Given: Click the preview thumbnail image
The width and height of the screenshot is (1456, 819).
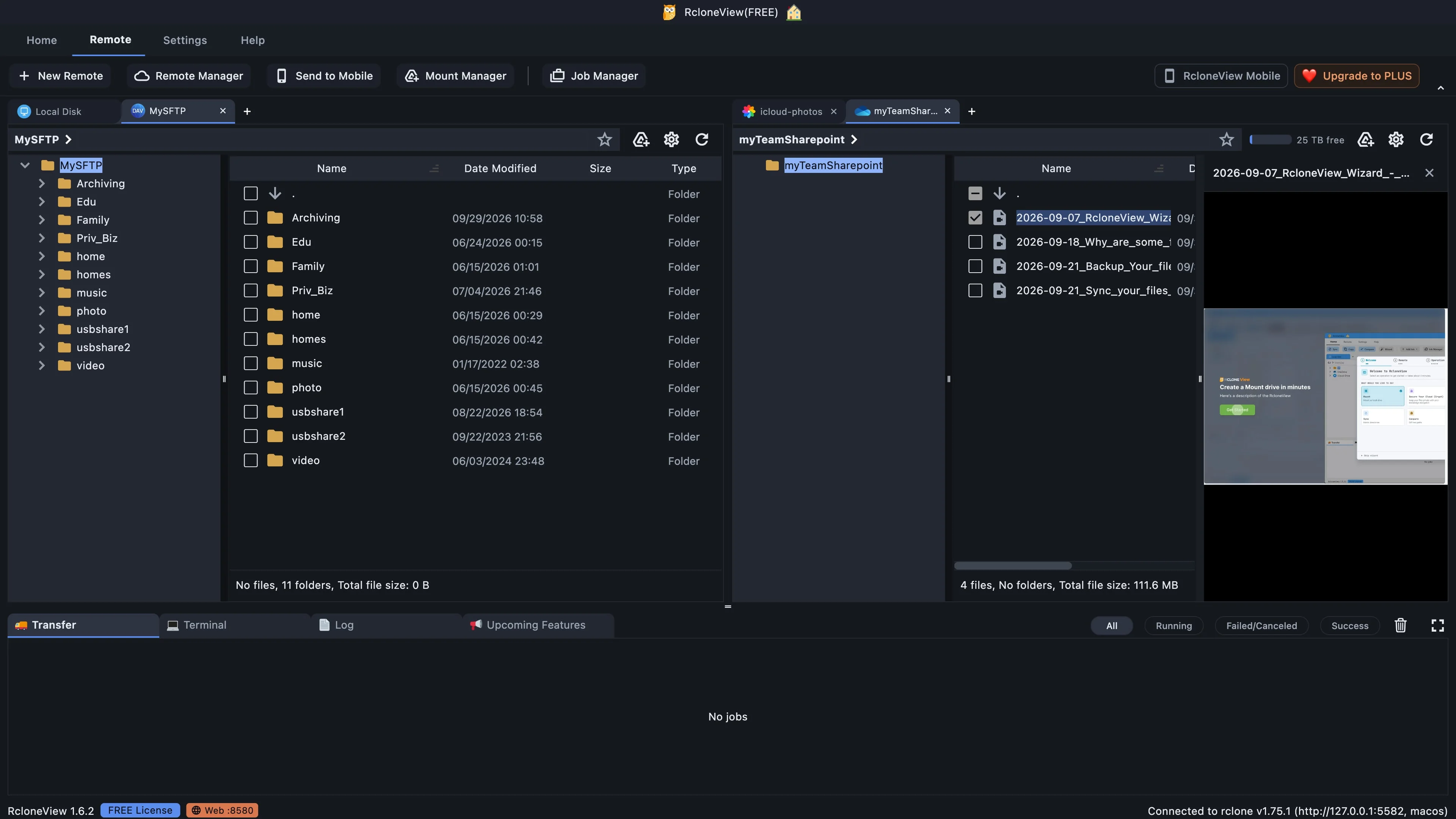Looking at the screenshot, I should click(1326, 396).
